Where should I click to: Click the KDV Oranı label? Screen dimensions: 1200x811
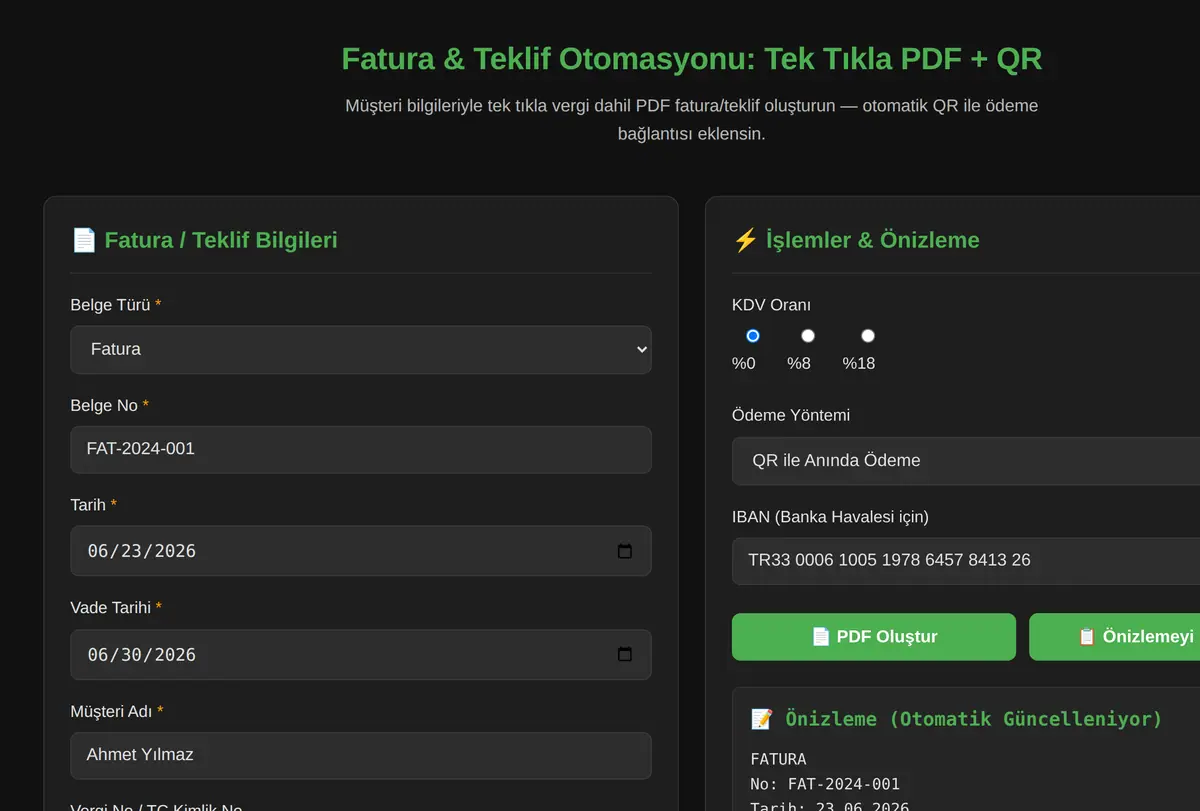[771, 305]
